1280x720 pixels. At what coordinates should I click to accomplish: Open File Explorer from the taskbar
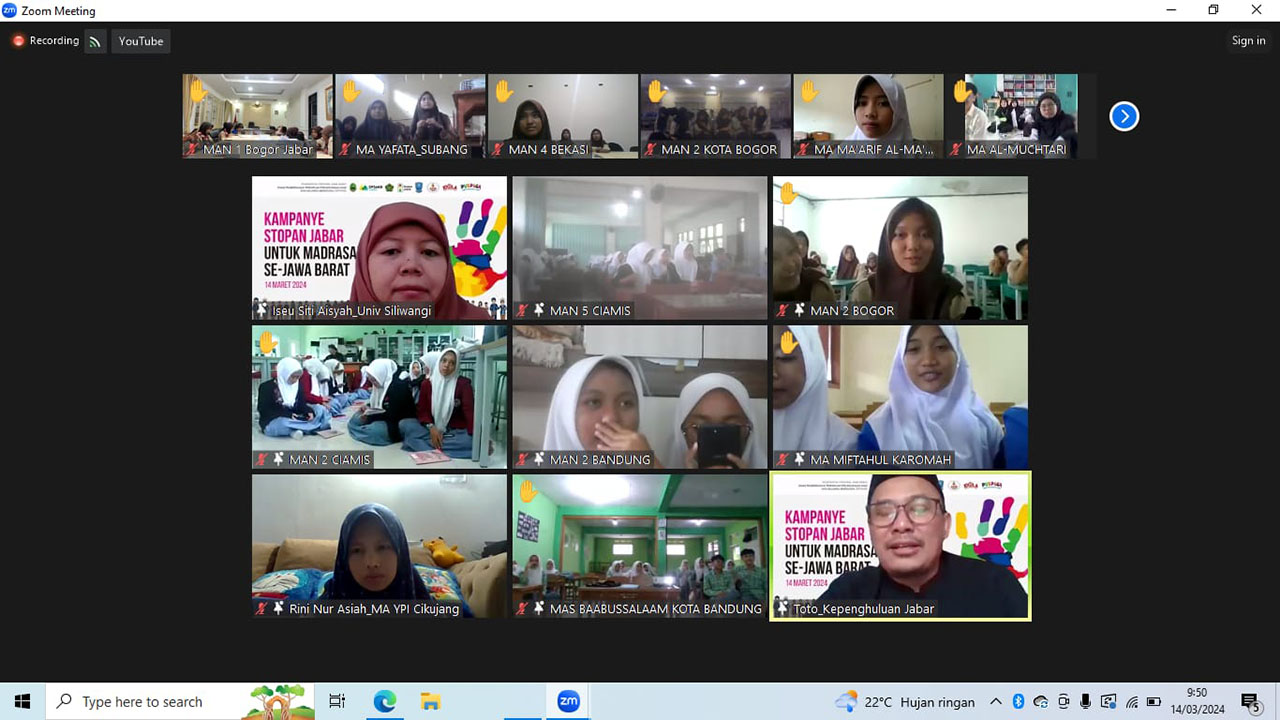pyautogui.click(x=430, y=701)
